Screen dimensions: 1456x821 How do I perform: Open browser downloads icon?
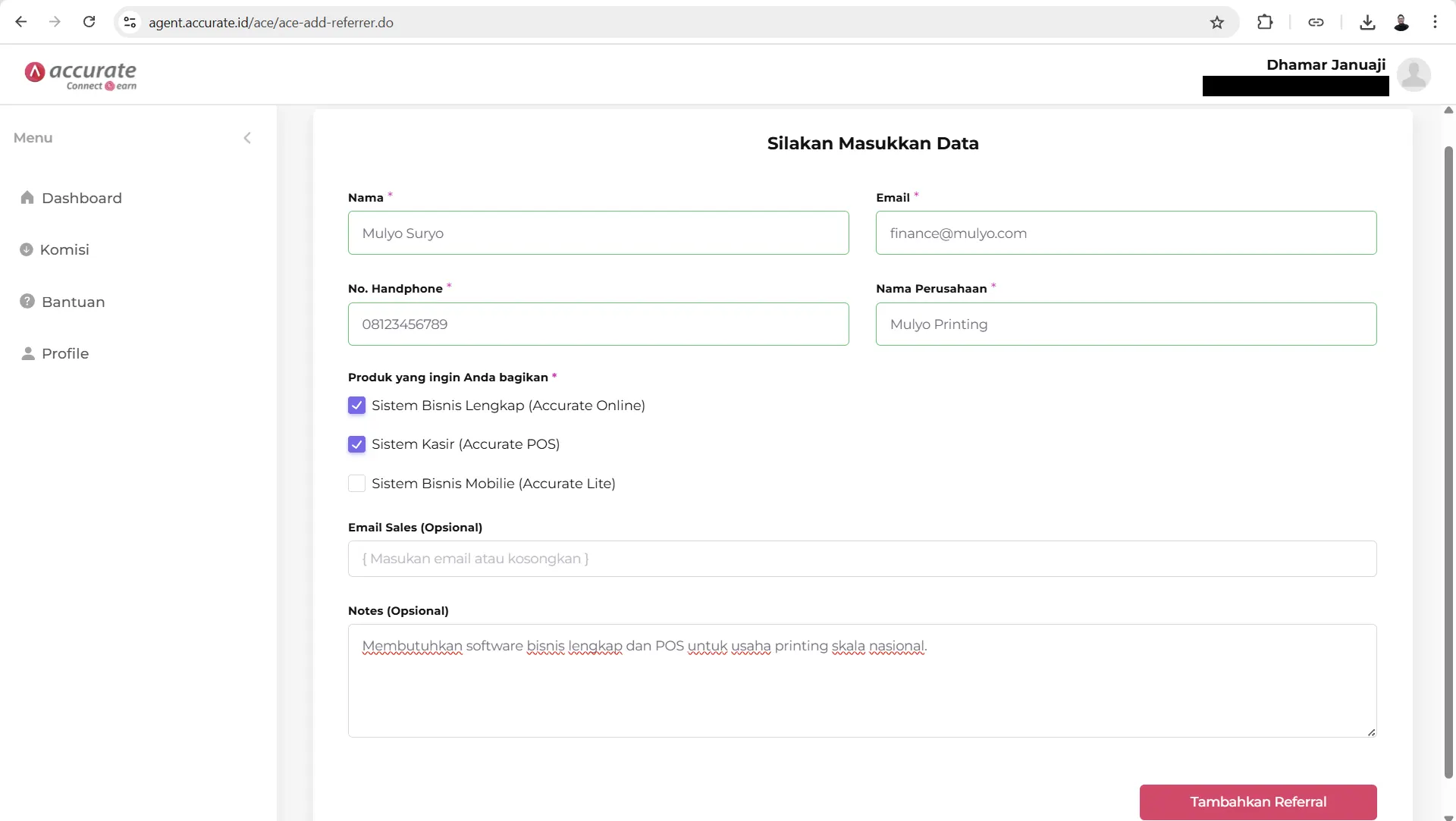(x=1367, y=22)
